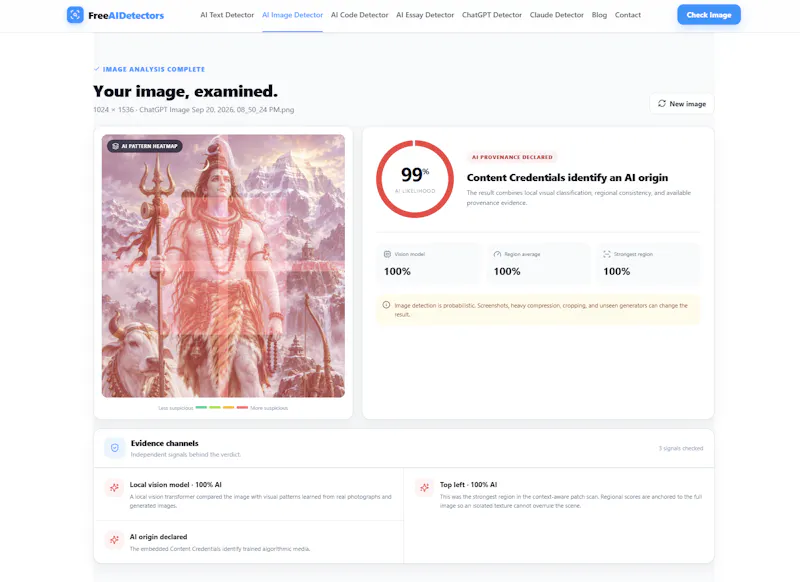Select the AI Image Detector tab
Image resolution: width=800 pixels, height=582 pixels.
point(292,15)
